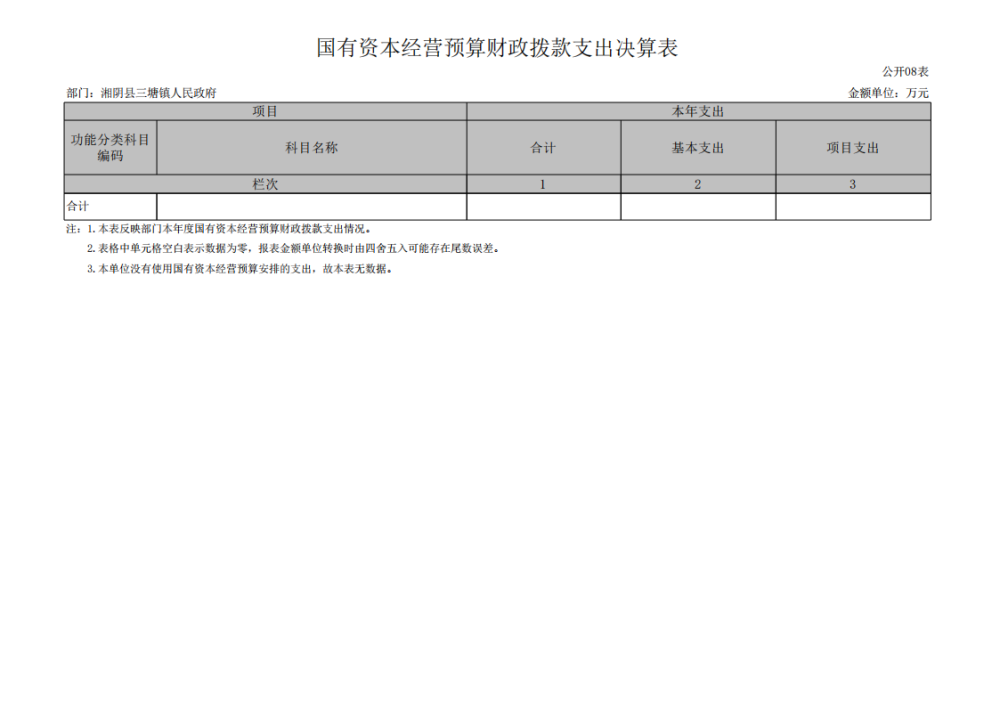Click column number 1 cell

point(543,184)
